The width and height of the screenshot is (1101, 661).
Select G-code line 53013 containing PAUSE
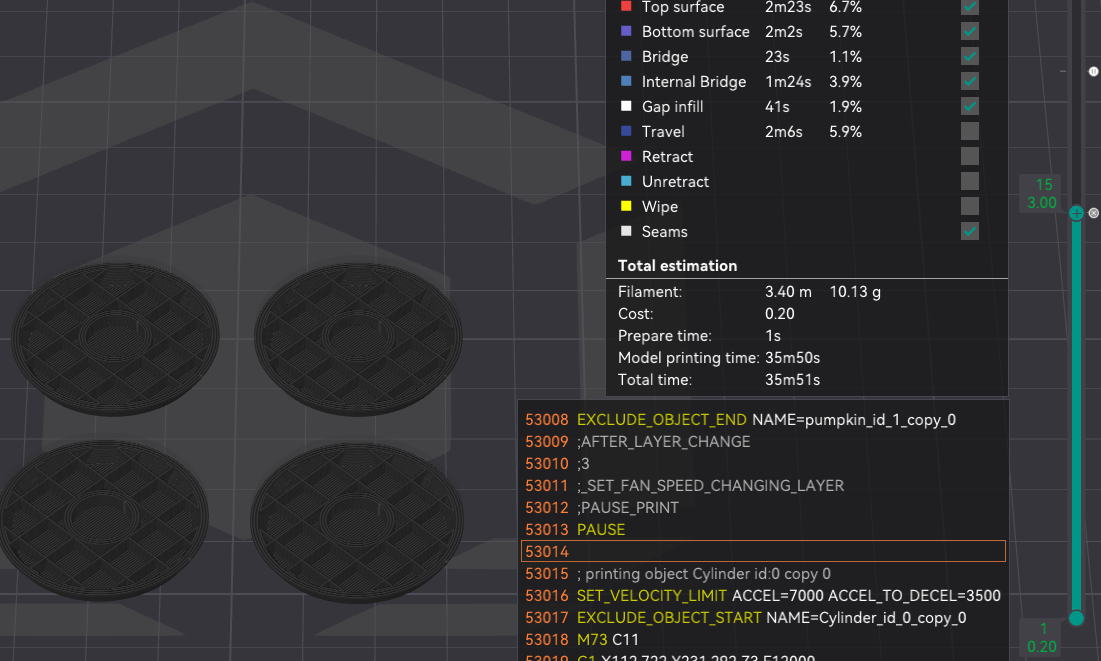tap(700, 529)
